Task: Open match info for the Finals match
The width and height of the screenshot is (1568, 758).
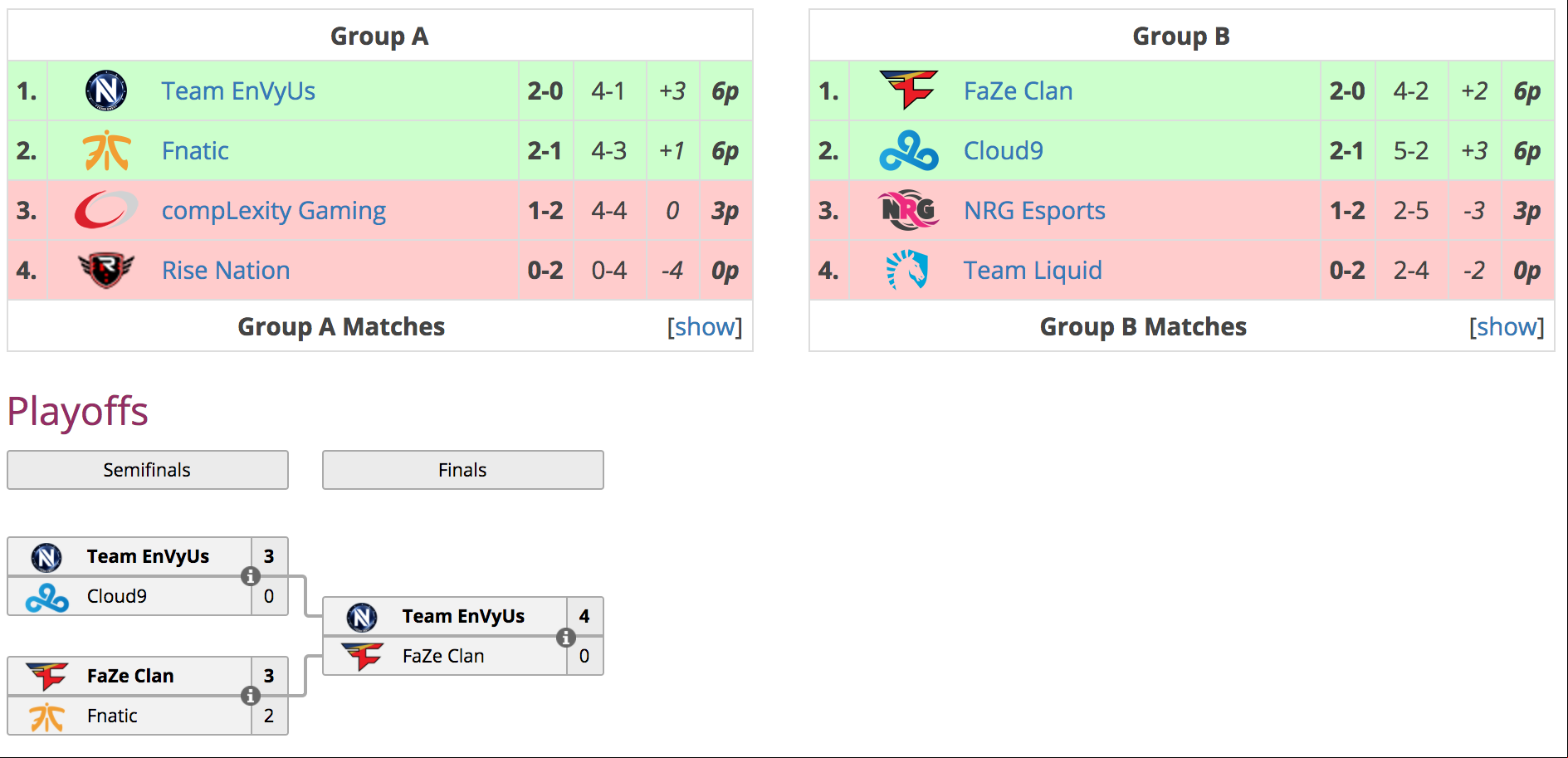Action: pos(566,637)
